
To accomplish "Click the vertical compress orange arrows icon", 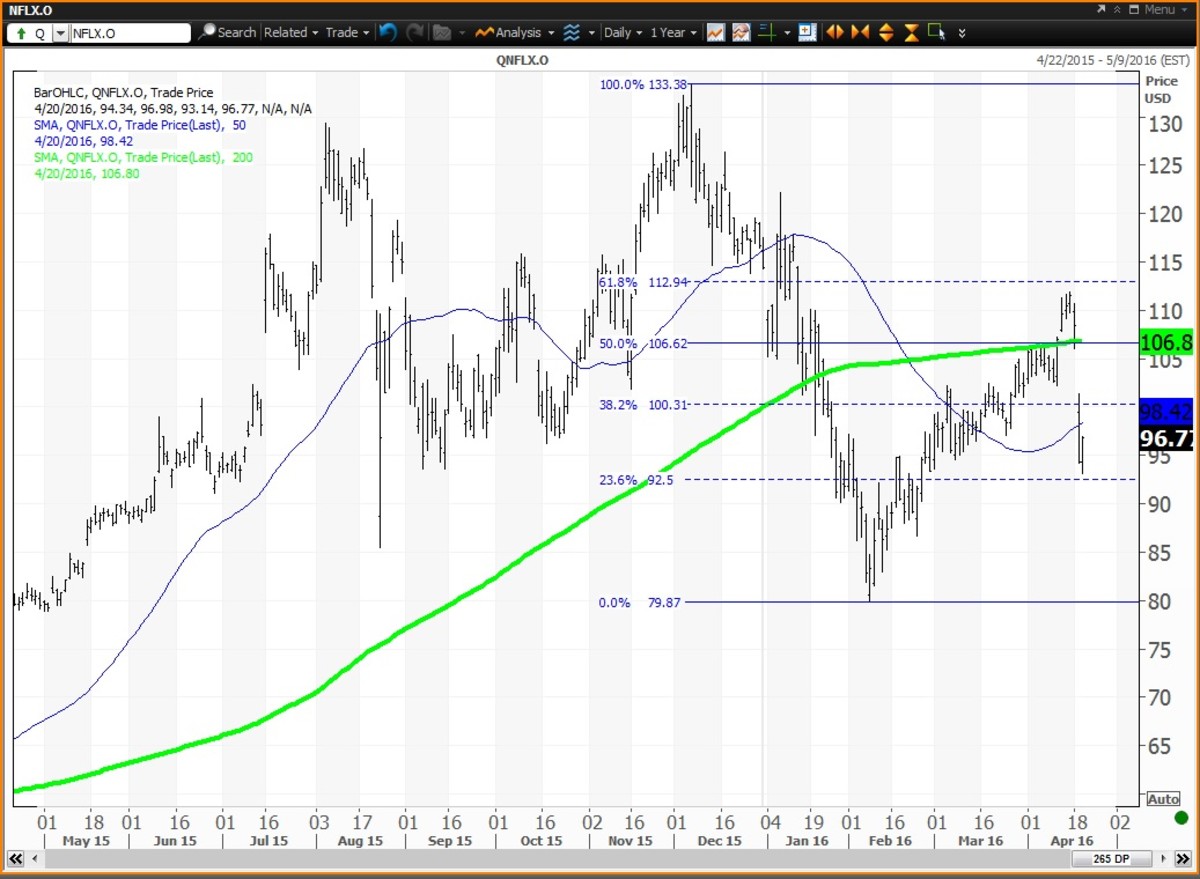I will [911, 32].
